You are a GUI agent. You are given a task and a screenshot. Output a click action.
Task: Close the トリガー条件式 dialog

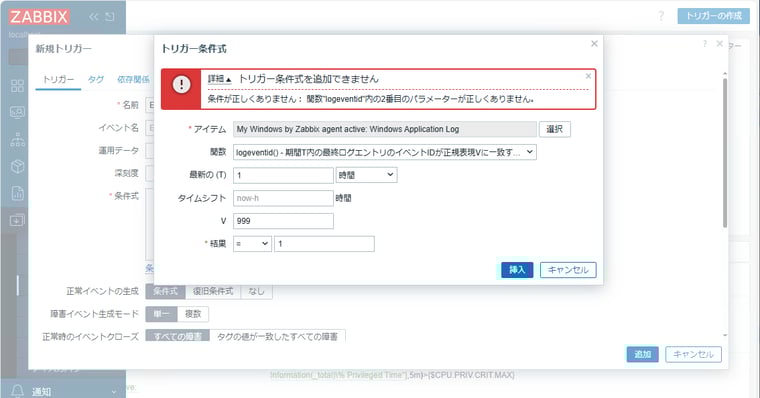pos(594,44)
